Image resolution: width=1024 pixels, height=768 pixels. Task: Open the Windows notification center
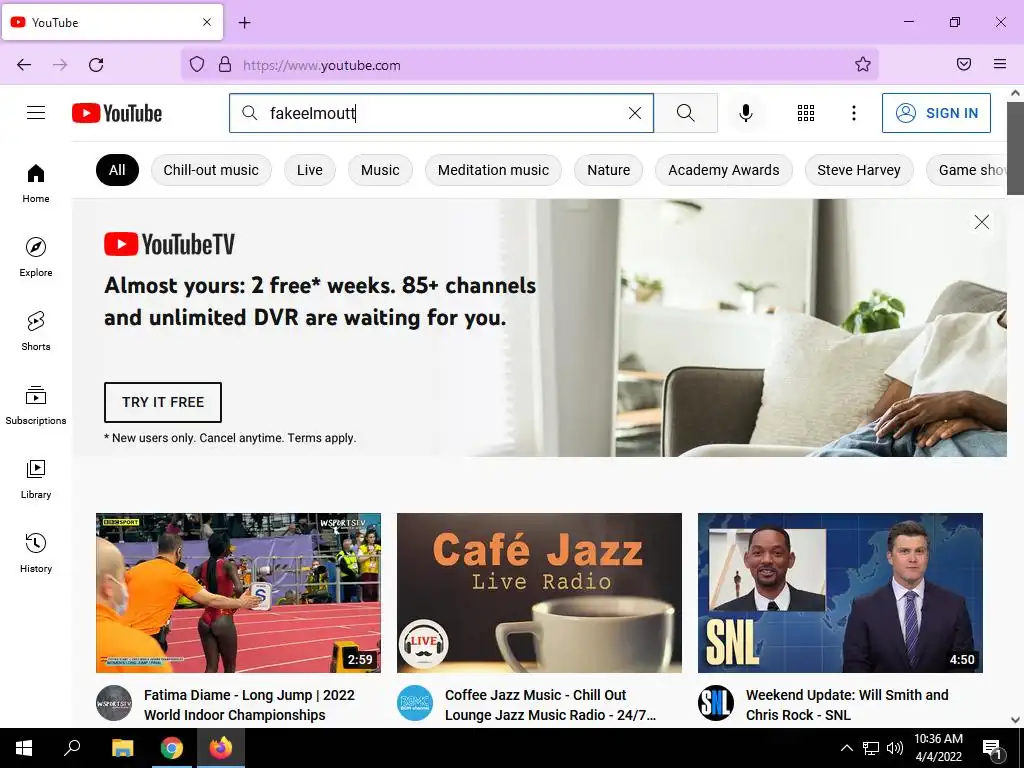(992, 748)
